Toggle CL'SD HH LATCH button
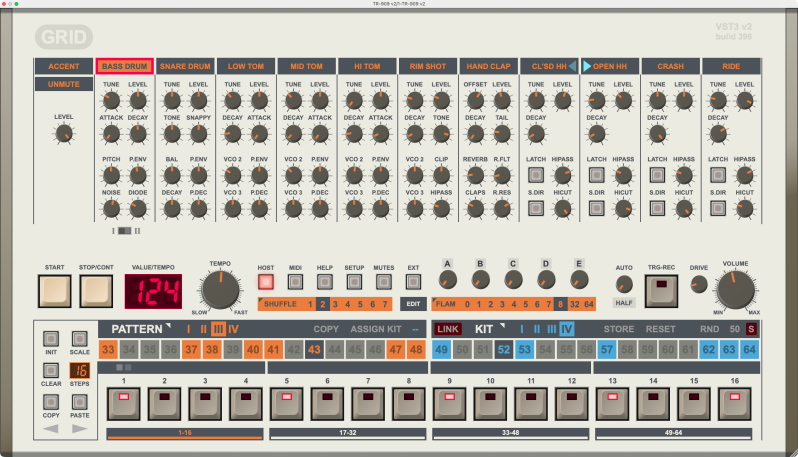Image resolution: width=798 pixels, height=457 pixels. [535, 175]
